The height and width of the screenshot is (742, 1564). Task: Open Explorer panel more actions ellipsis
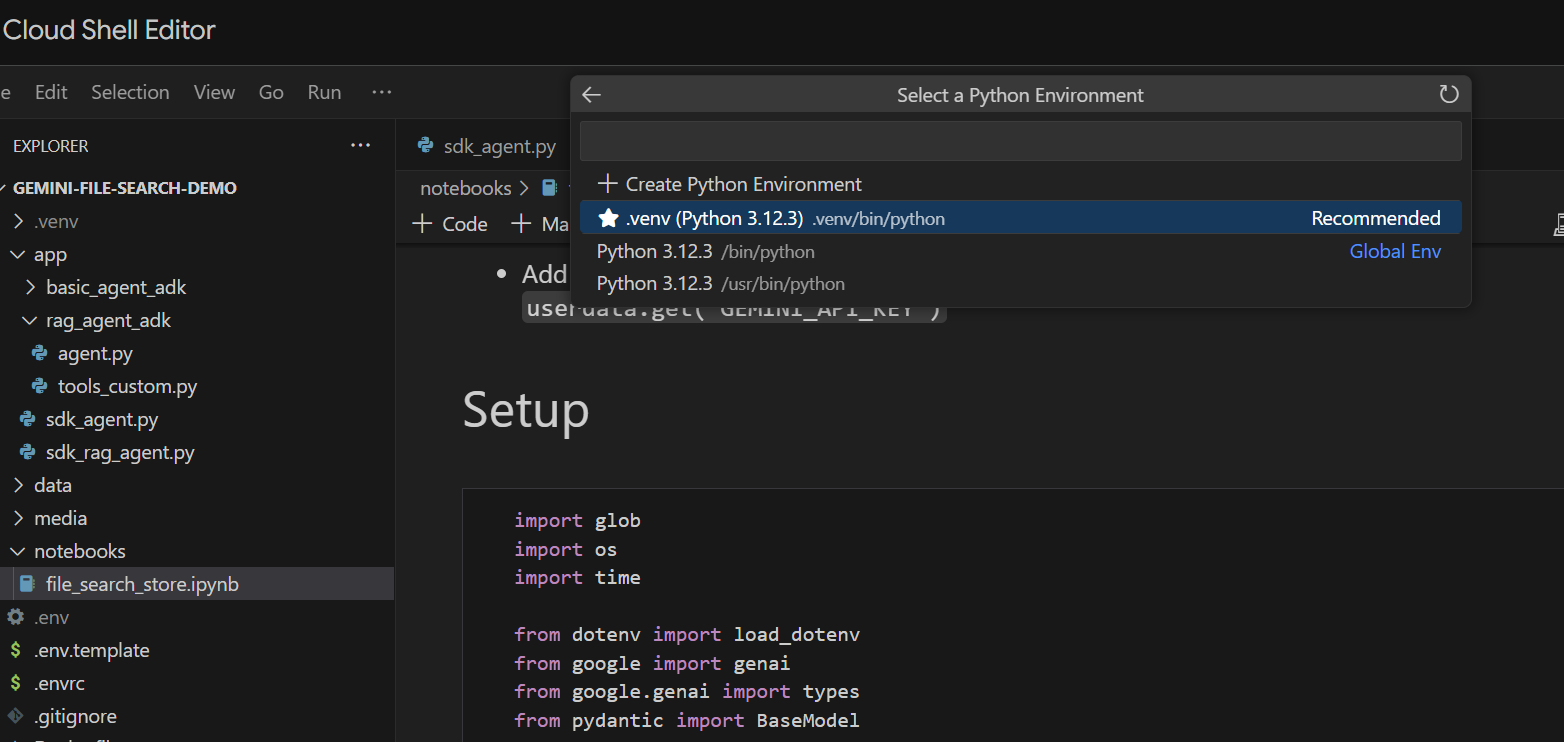360,146
